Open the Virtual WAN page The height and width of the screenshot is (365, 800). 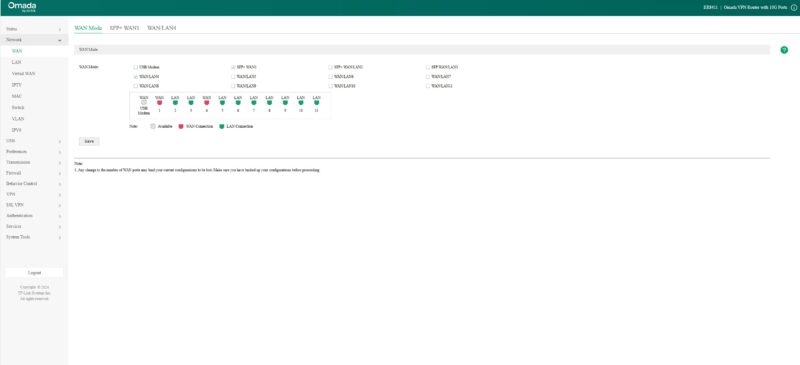point(34,74)
